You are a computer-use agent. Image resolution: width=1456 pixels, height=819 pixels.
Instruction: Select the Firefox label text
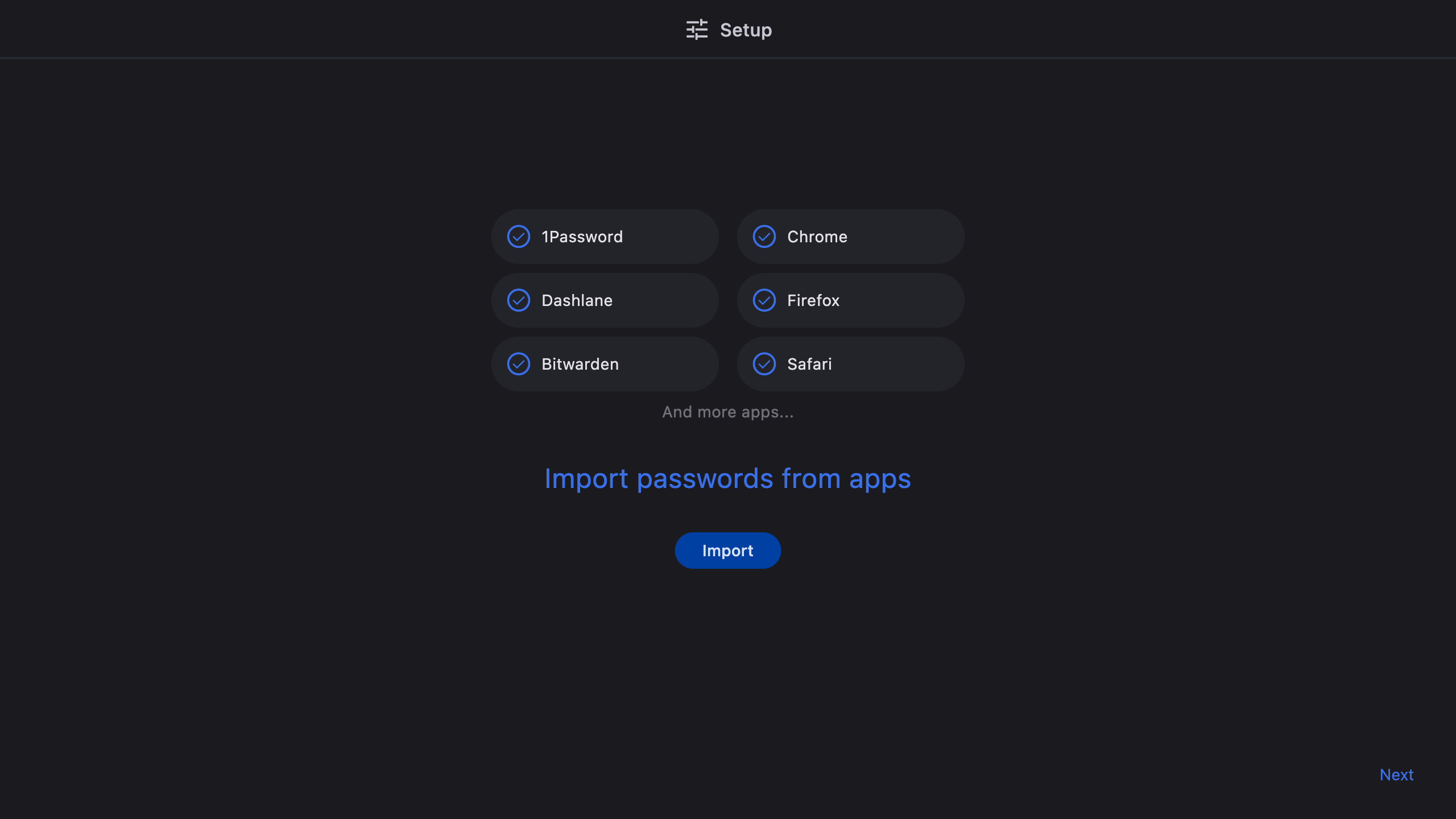point(813,300)
